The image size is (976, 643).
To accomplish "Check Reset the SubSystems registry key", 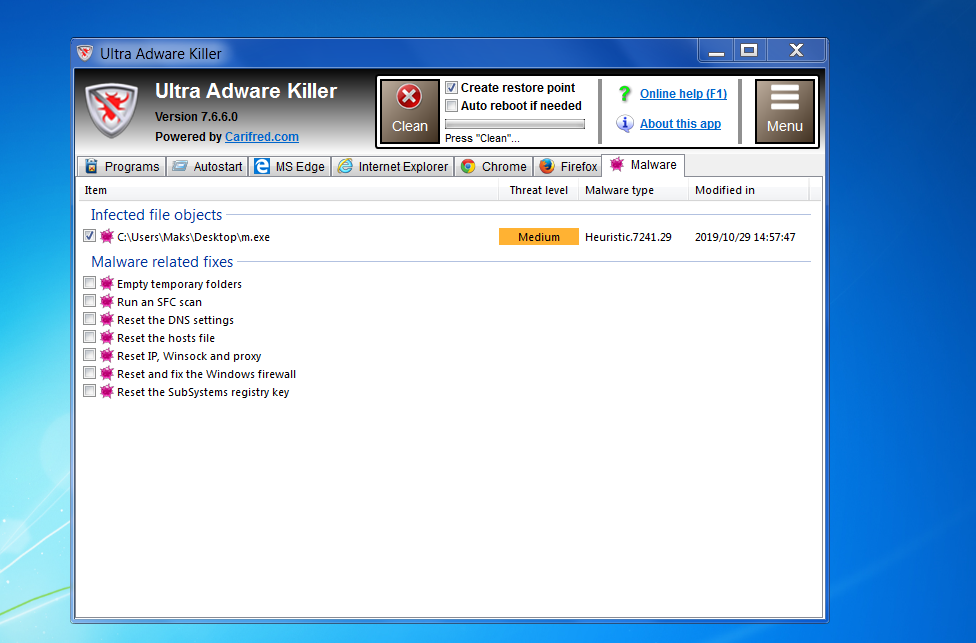I will 89,392.
